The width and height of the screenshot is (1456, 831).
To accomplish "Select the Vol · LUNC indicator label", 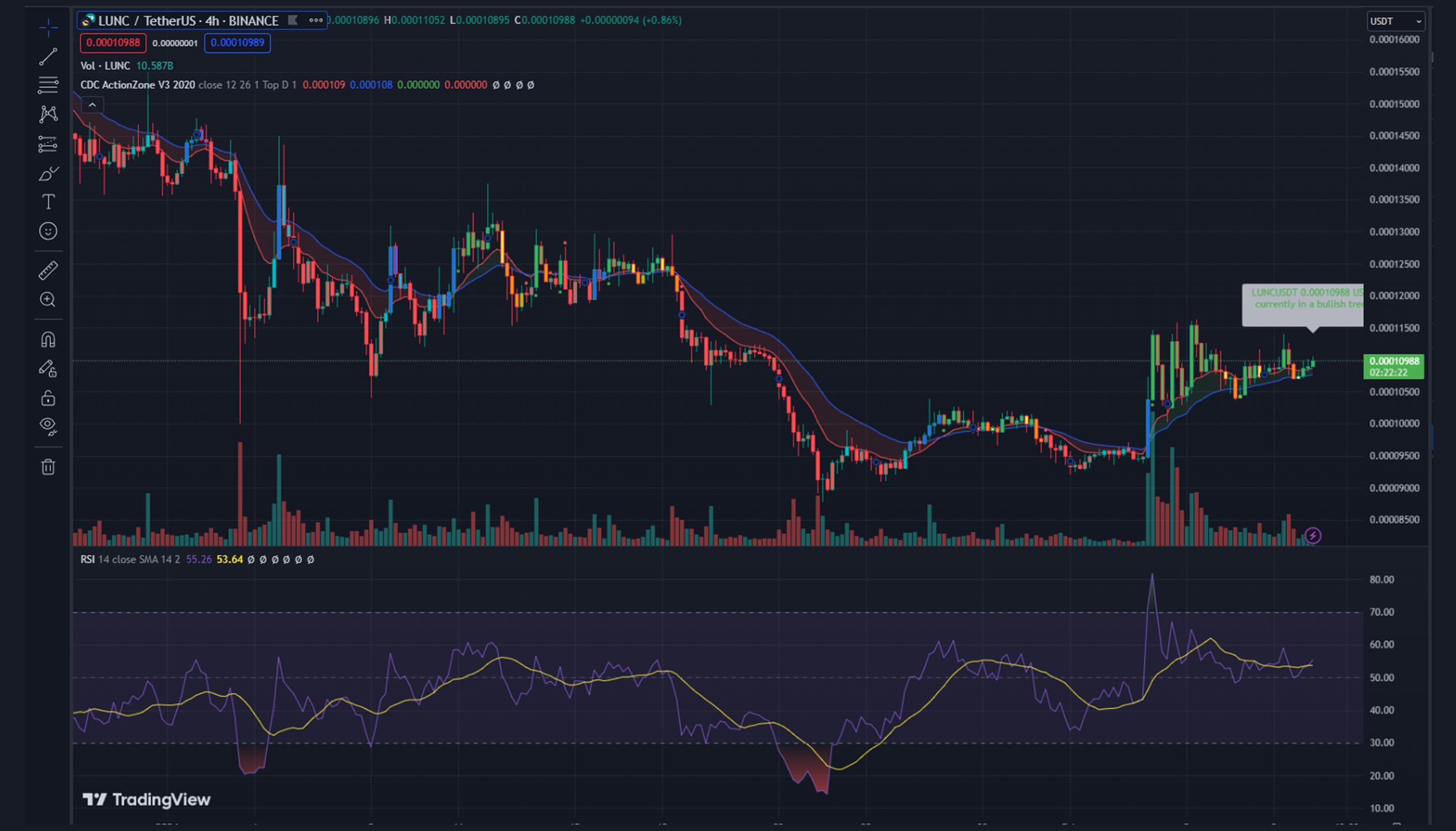I will click(105, 66).
